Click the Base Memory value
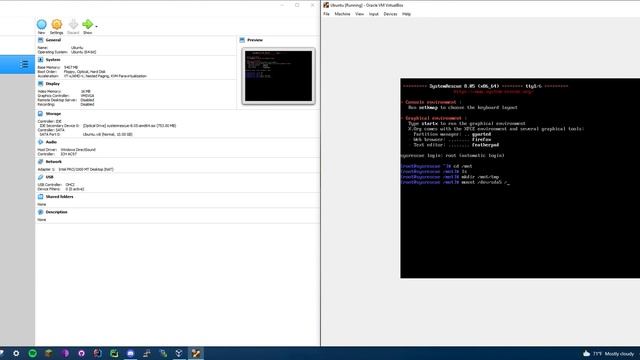 71,67
